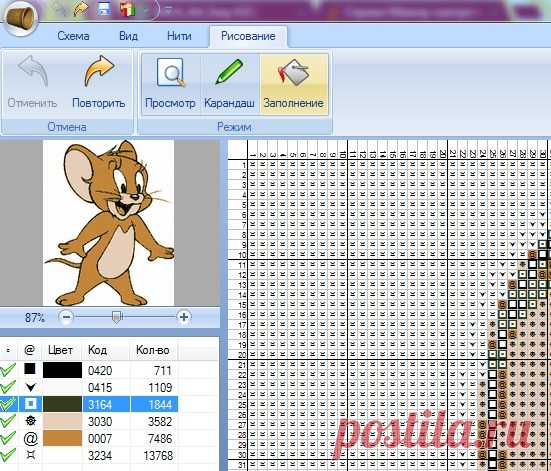Click the quantity value 3582
Image resolution: width=551 pixels, height=471 pixels.
pyautogui.click(x=160, y=421)
